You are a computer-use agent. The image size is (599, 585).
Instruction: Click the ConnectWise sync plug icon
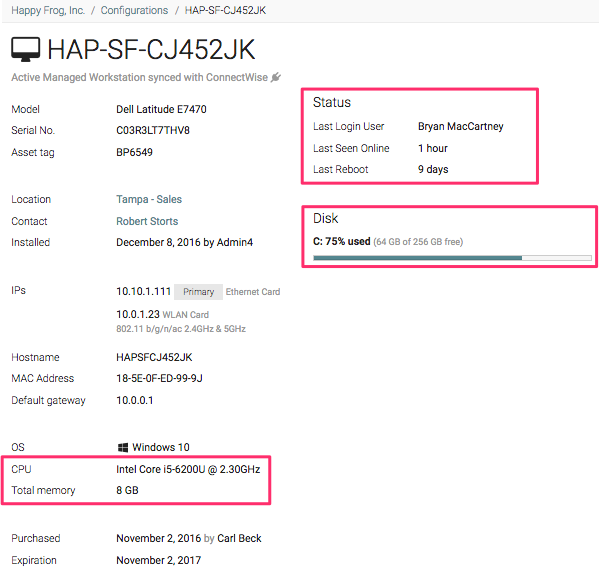pos(275,78)
